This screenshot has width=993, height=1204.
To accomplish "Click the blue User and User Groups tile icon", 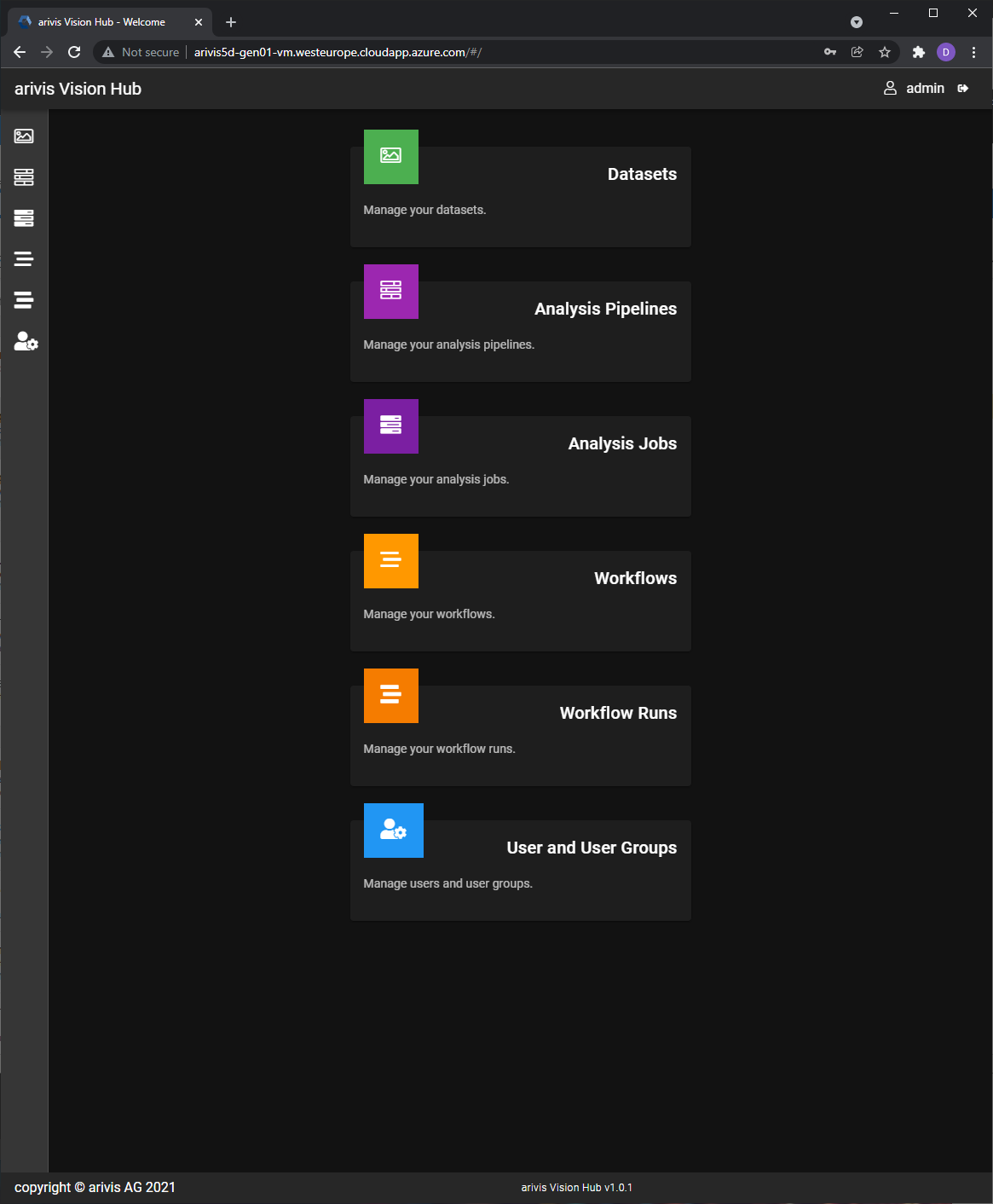I will (x=393, y=830).
